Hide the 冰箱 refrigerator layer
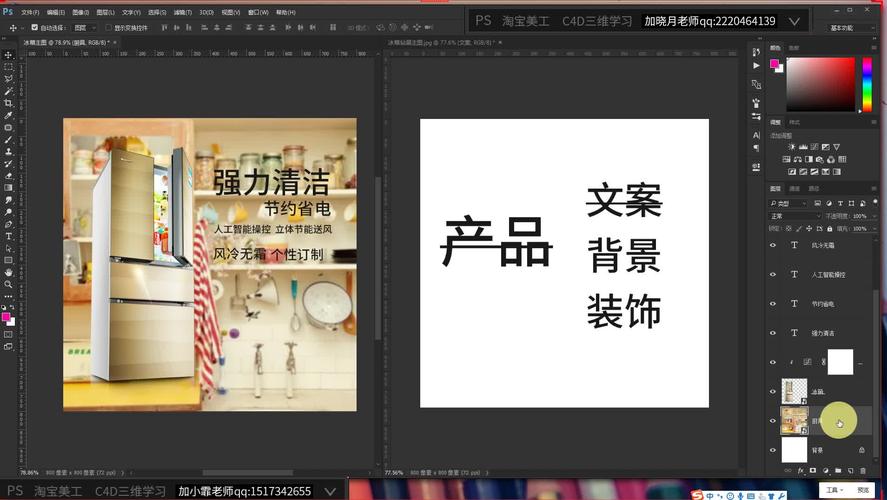 (x=773, y=391)
